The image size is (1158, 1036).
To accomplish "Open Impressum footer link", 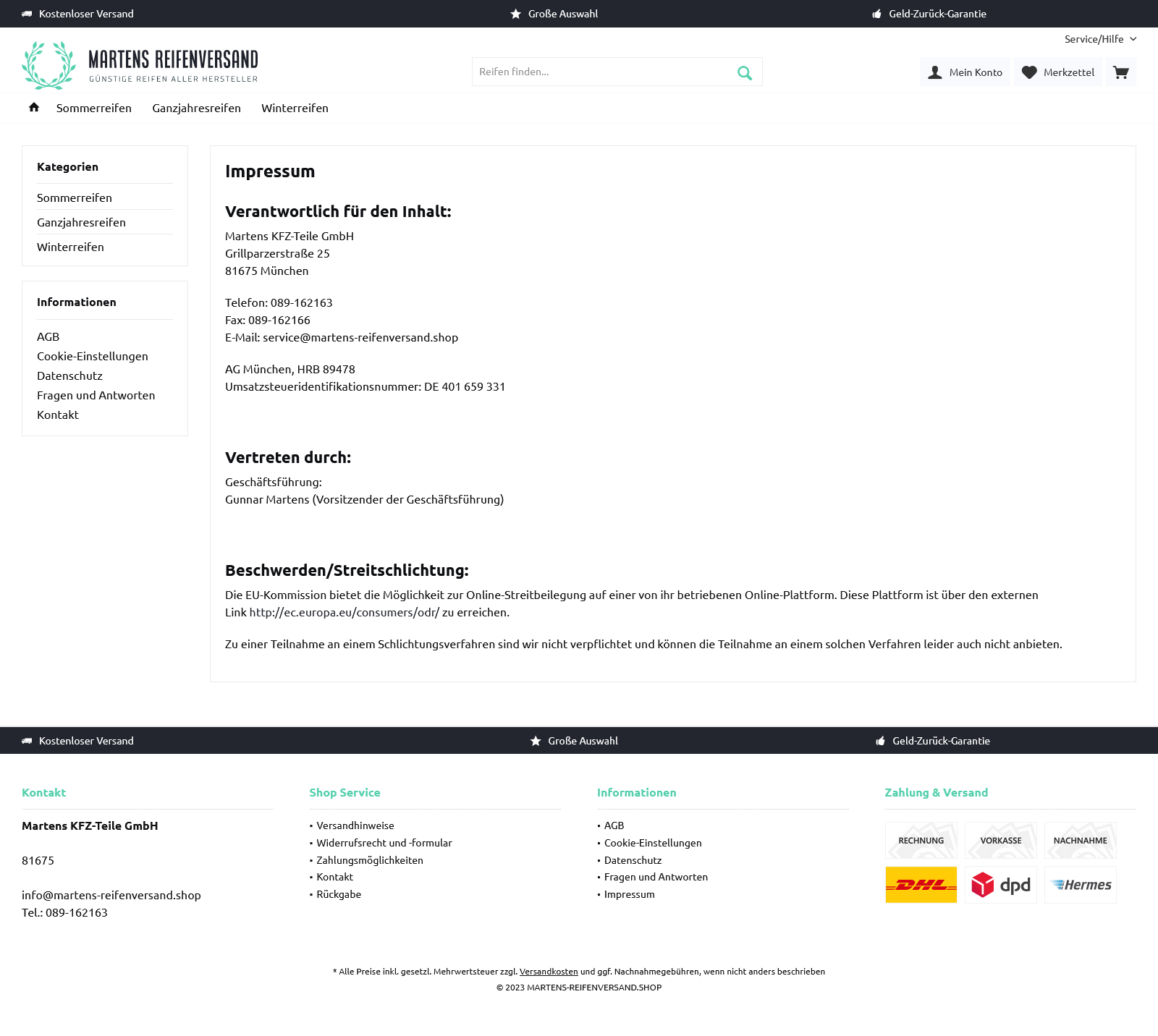I will point(630,894).
